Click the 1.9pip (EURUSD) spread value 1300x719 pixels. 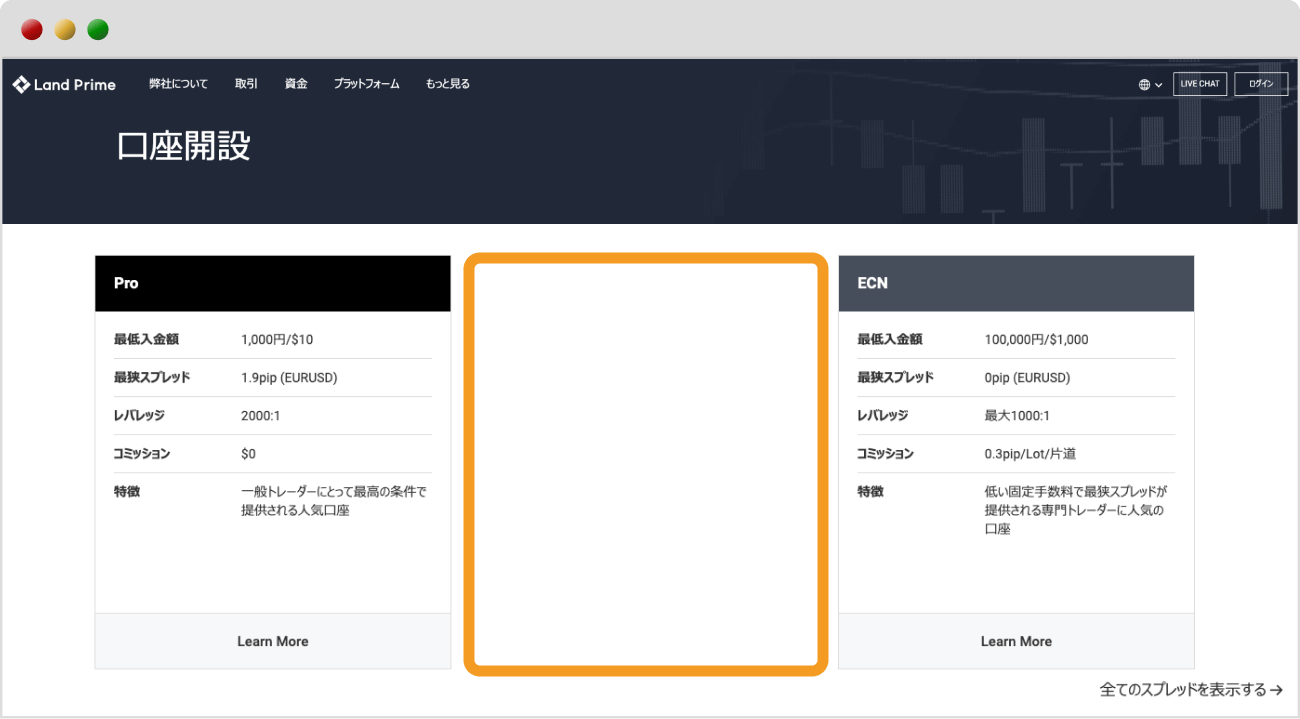pyautogui.click(x=289, y=378)
